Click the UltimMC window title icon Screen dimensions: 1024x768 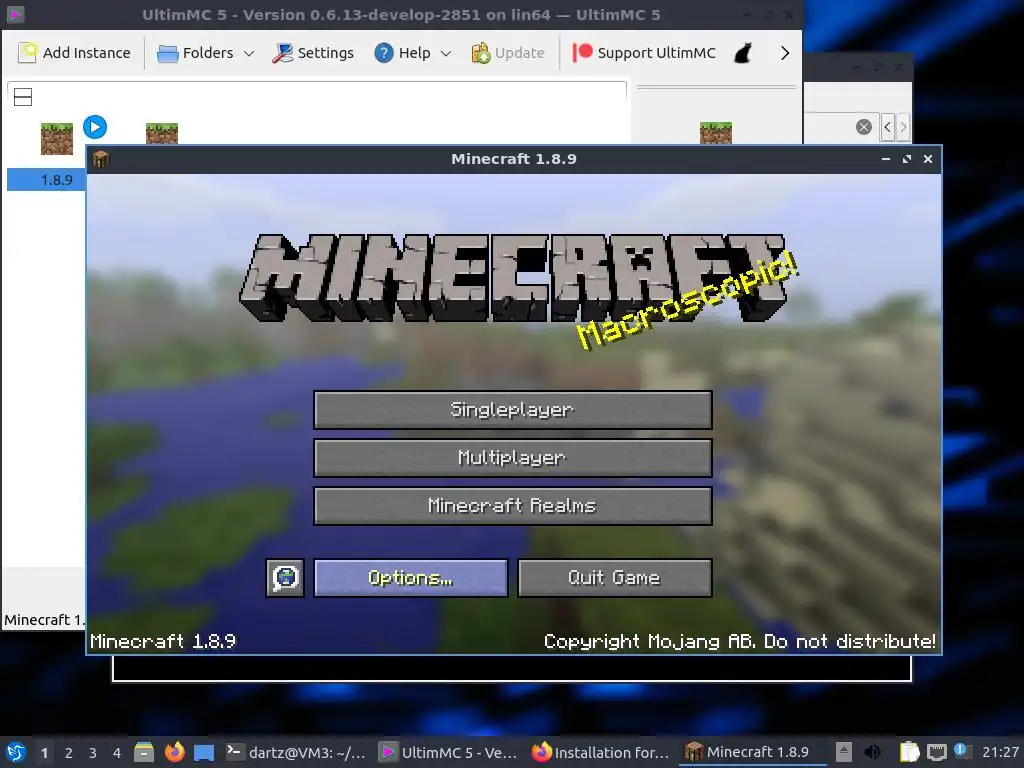click(x=15, y=14)
